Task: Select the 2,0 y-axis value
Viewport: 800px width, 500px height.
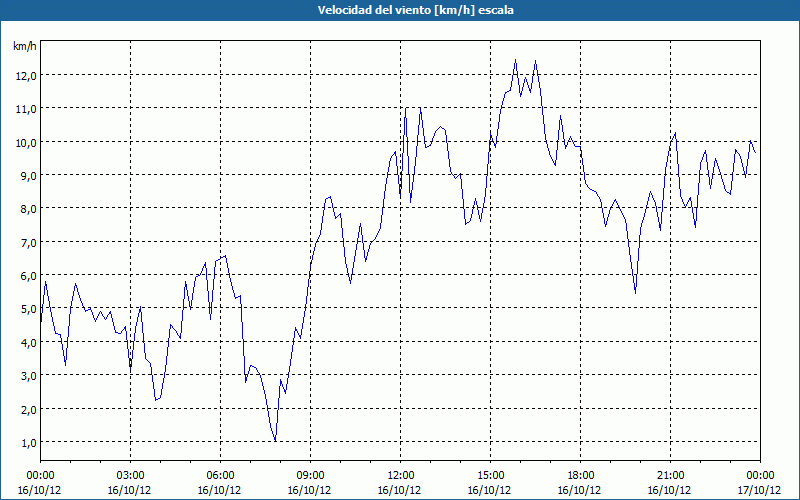Action: (29, 409)
